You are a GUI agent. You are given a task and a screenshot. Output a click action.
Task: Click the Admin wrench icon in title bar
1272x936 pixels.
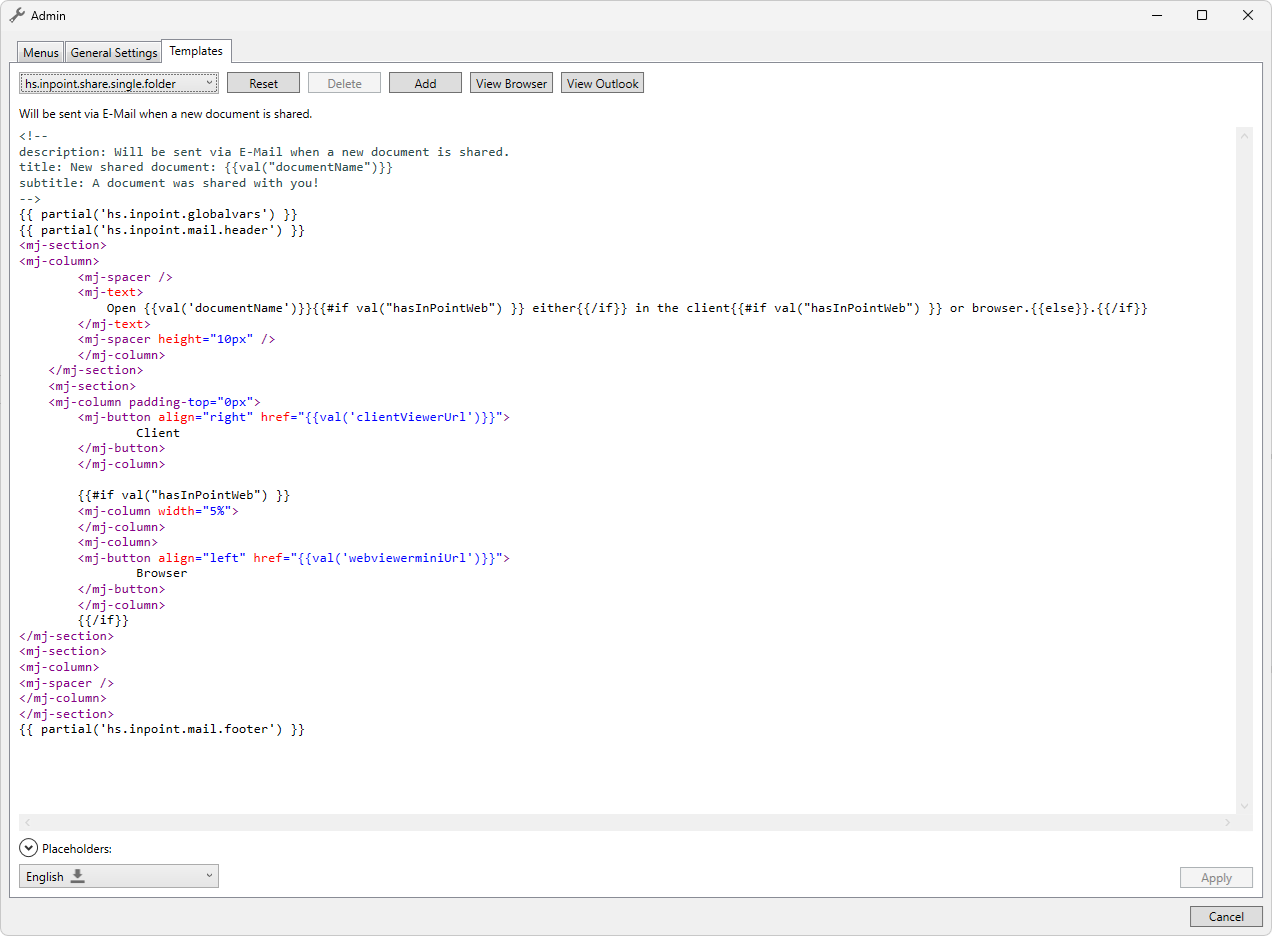(x=17, y=15)
